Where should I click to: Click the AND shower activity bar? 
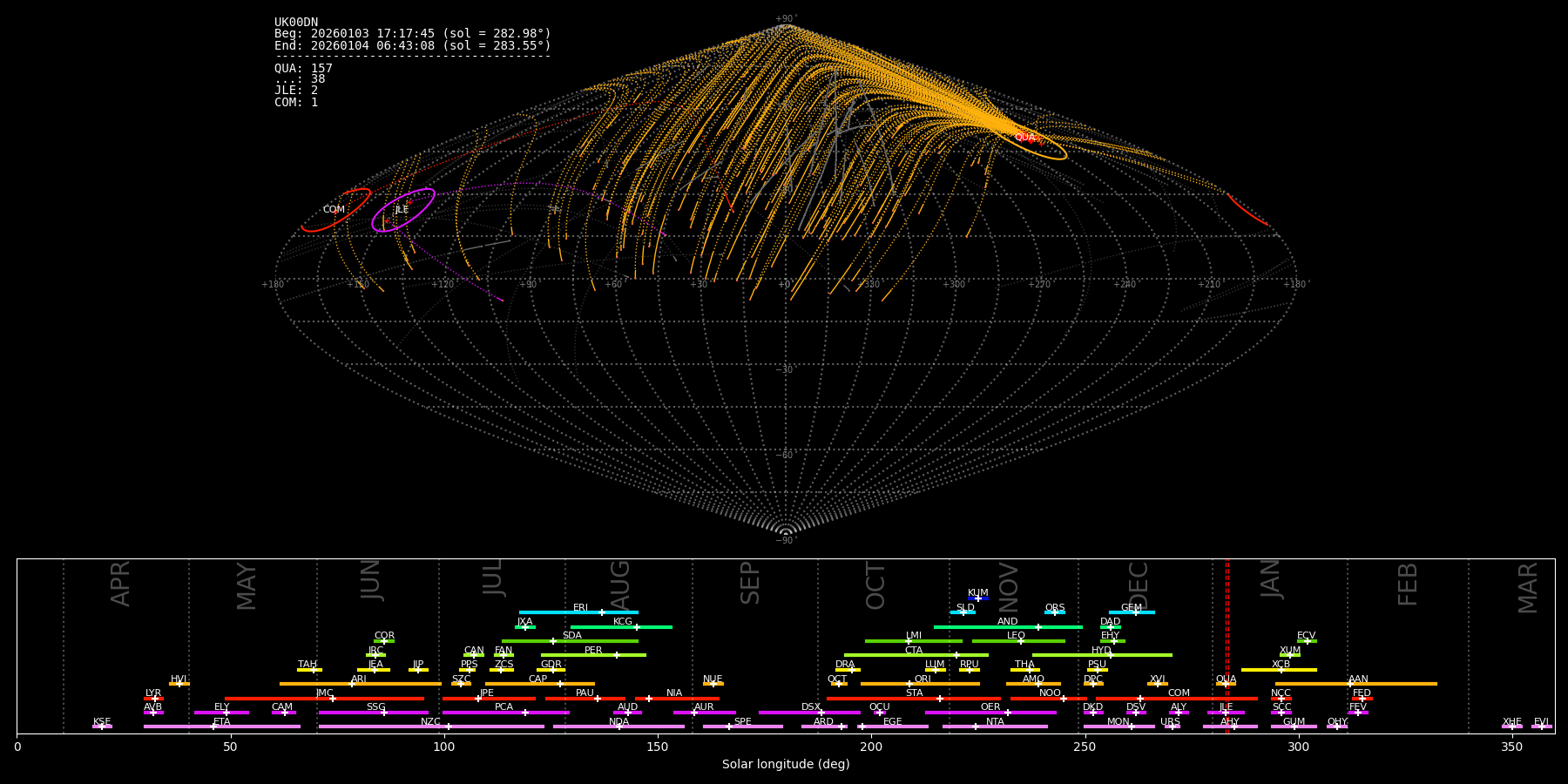pyautogui.click(x=1008, y=627)
